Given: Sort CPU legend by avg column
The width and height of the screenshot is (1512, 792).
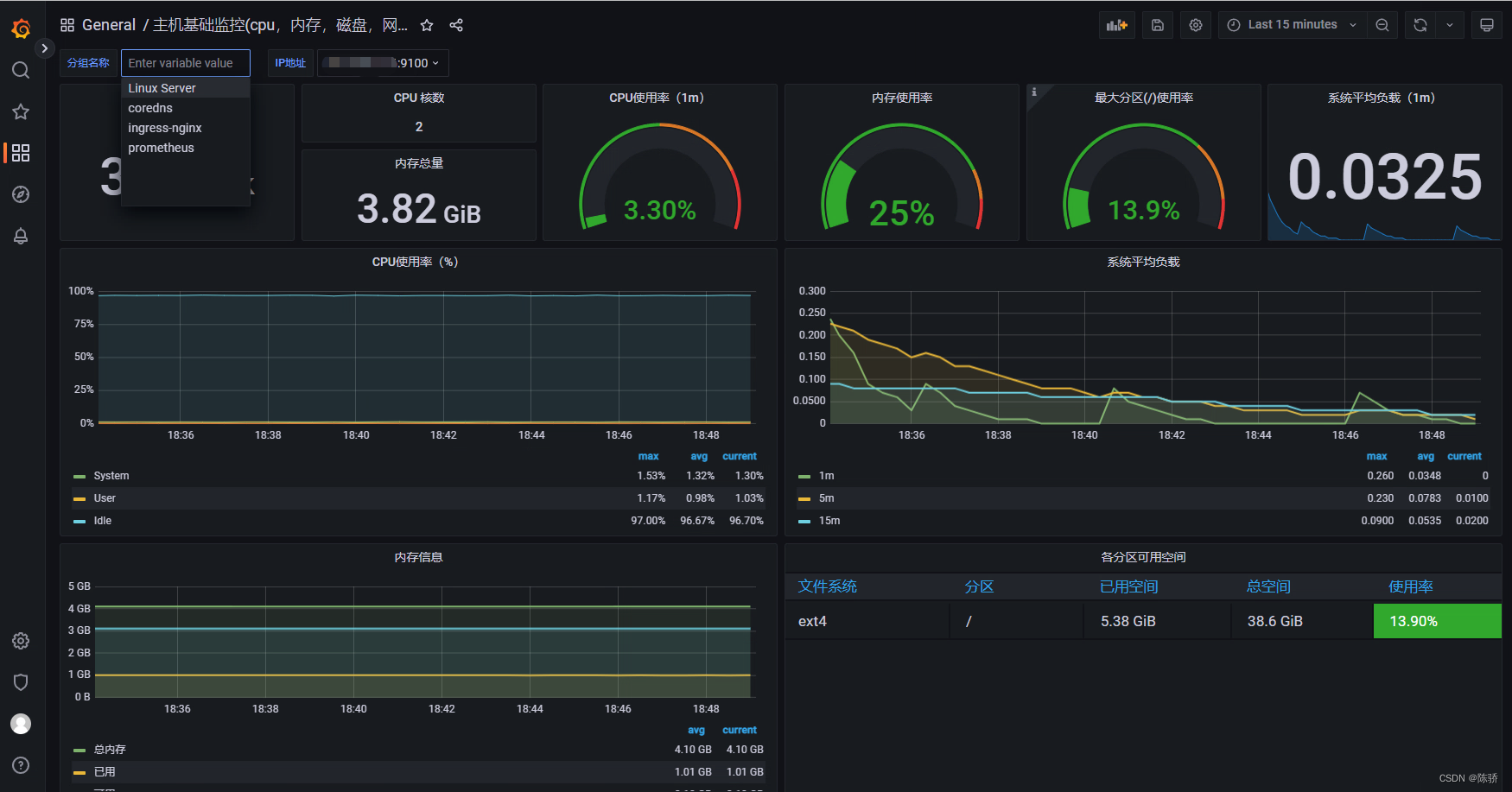Looking at the screenshot, I should pos(699,456).
